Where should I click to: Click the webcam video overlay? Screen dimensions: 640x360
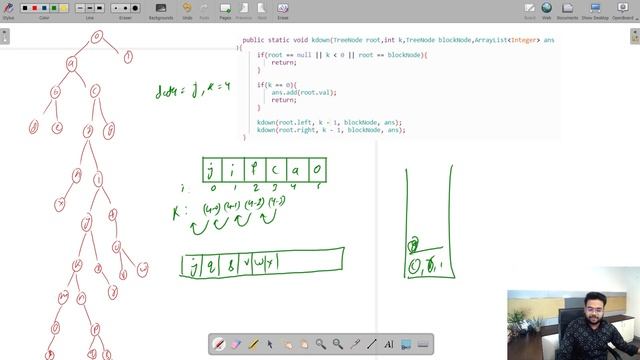pos(573,325)
